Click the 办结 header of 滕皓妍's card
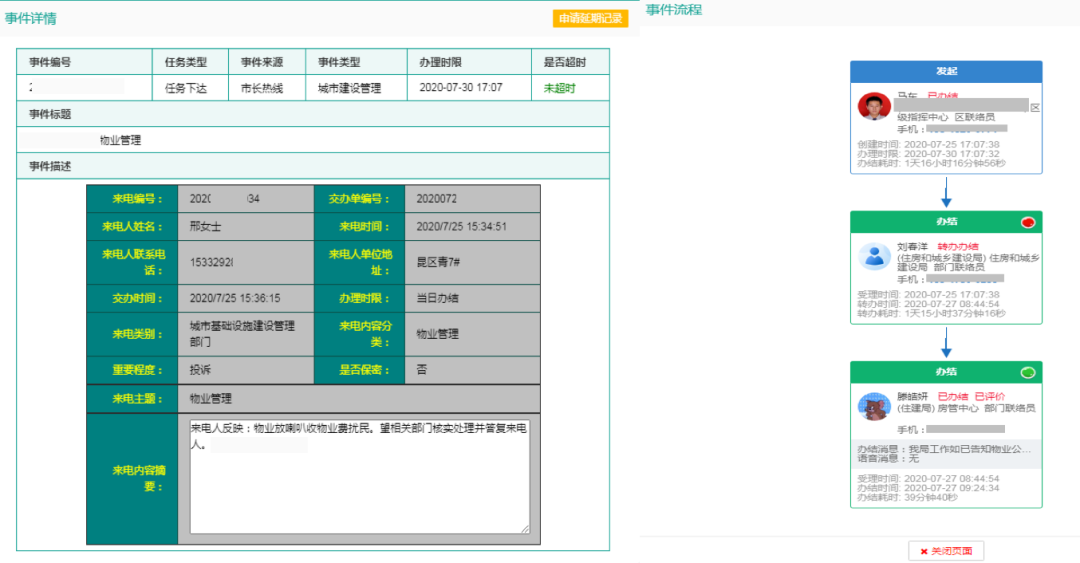 click(946, 372)
